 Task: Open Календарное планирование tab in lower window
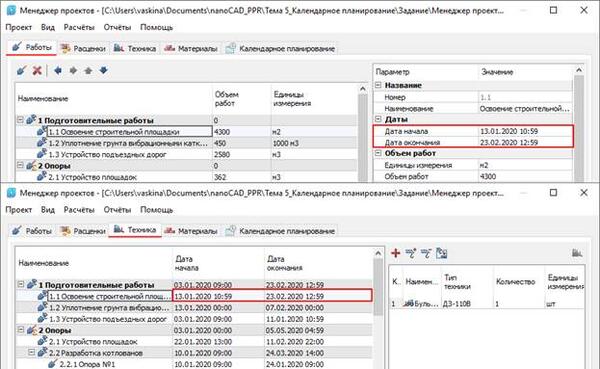[x=280, y=231]
